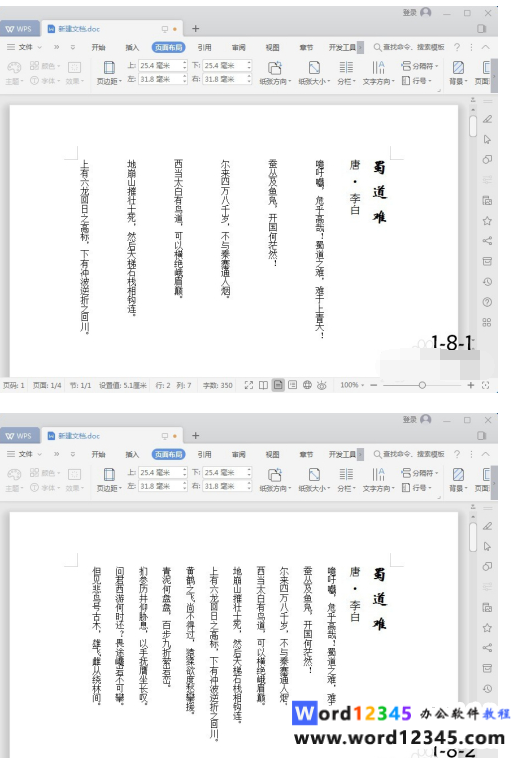Screen dimensions: 515x758
Task: Open 视图 tab in top window
Action: pos(272,47)
